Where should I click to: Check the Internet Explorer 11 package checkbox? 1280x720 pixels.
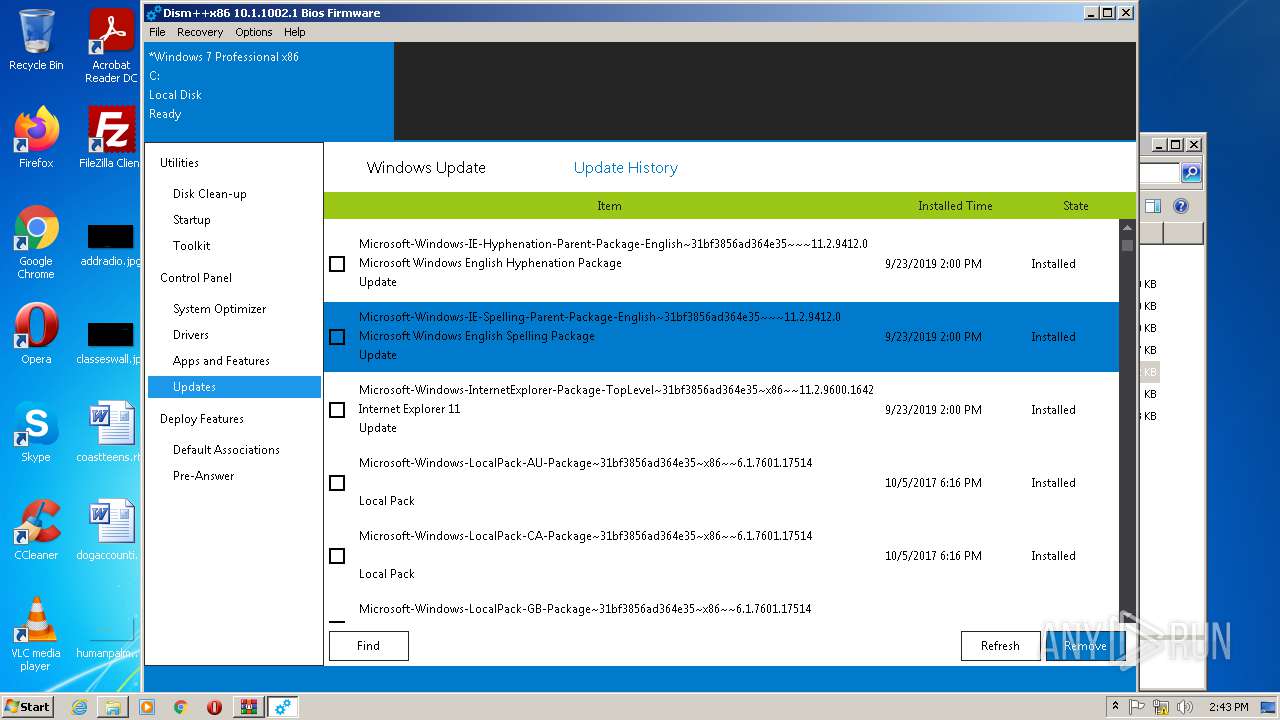(x=337, y=410)
